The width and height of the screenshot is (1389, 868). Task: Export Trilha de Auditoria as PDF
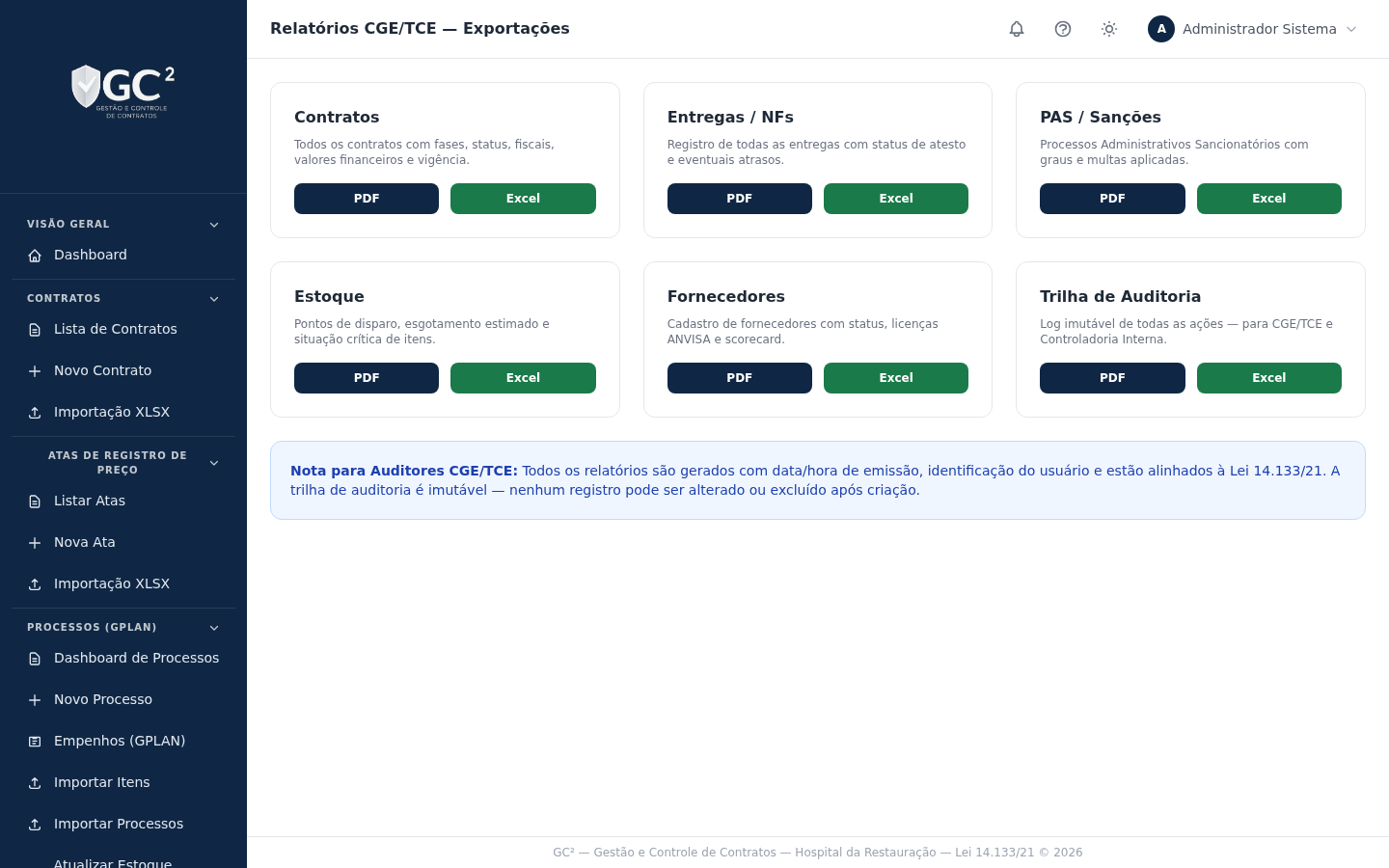[x=1112, y=378]
